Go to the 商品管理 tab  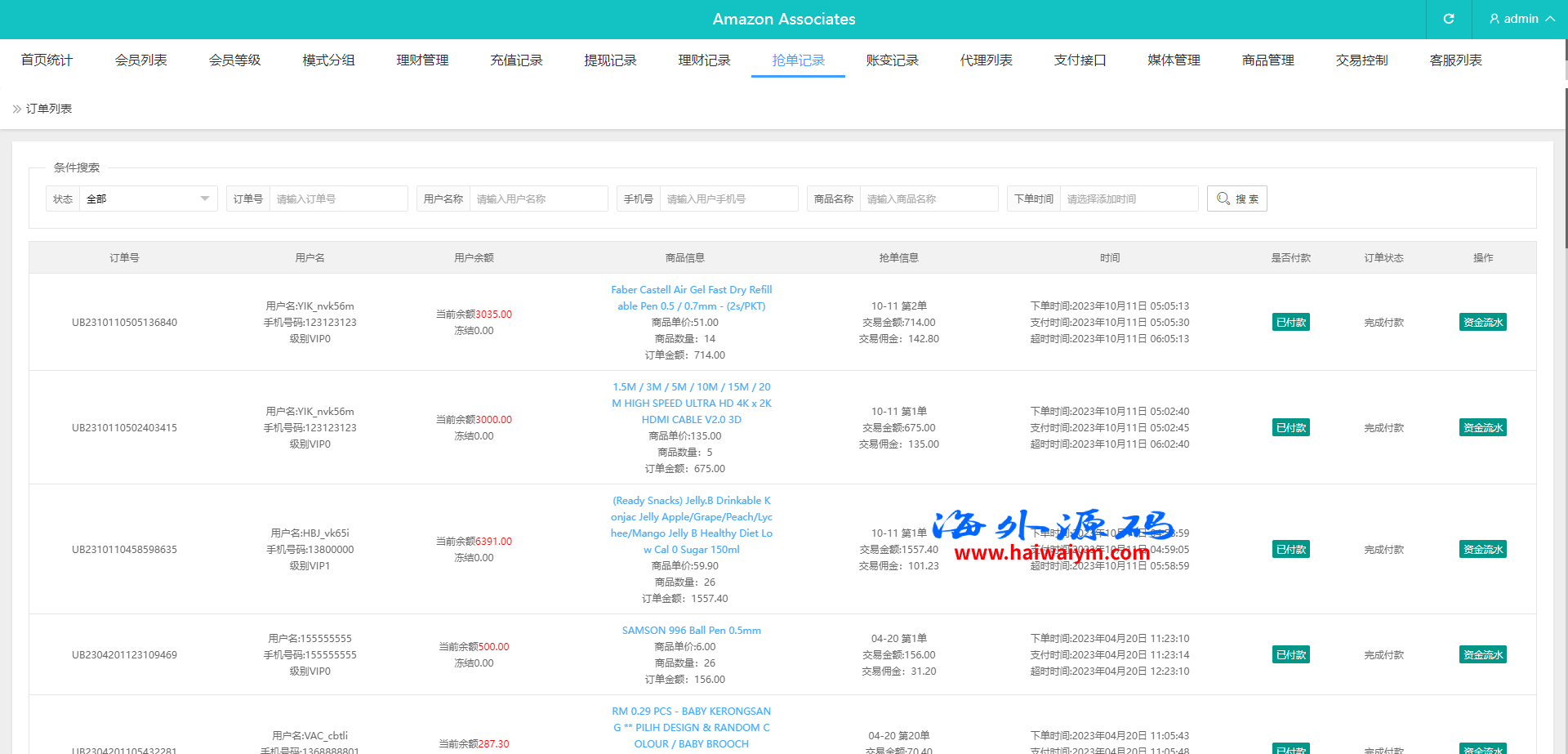[x=1267, y=60]
